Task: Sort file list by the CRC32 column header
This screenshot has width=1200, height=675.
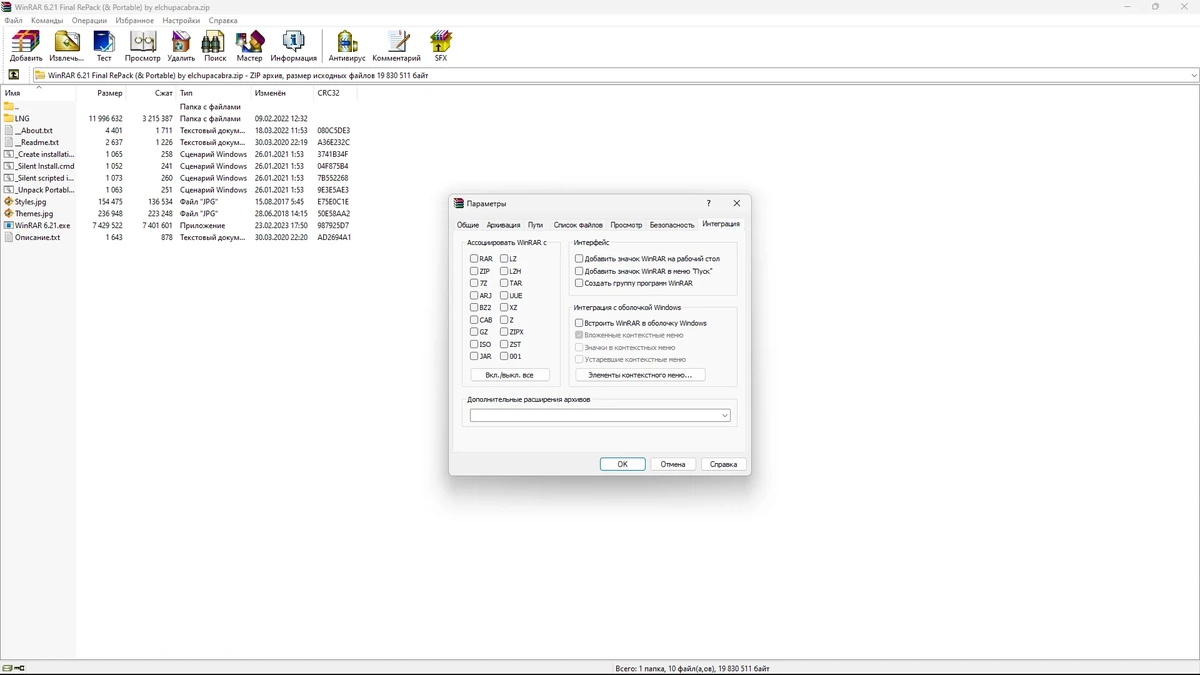Action: 335,93
